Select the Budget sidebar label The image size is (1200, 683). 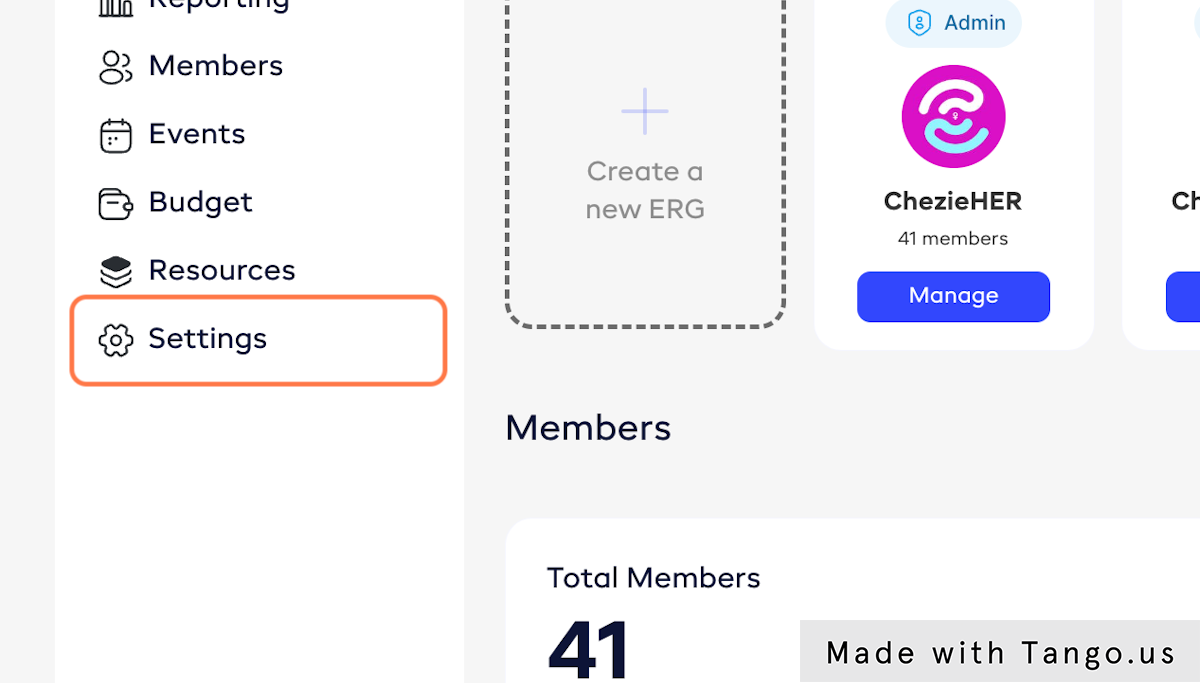click(x=200, y=202)
